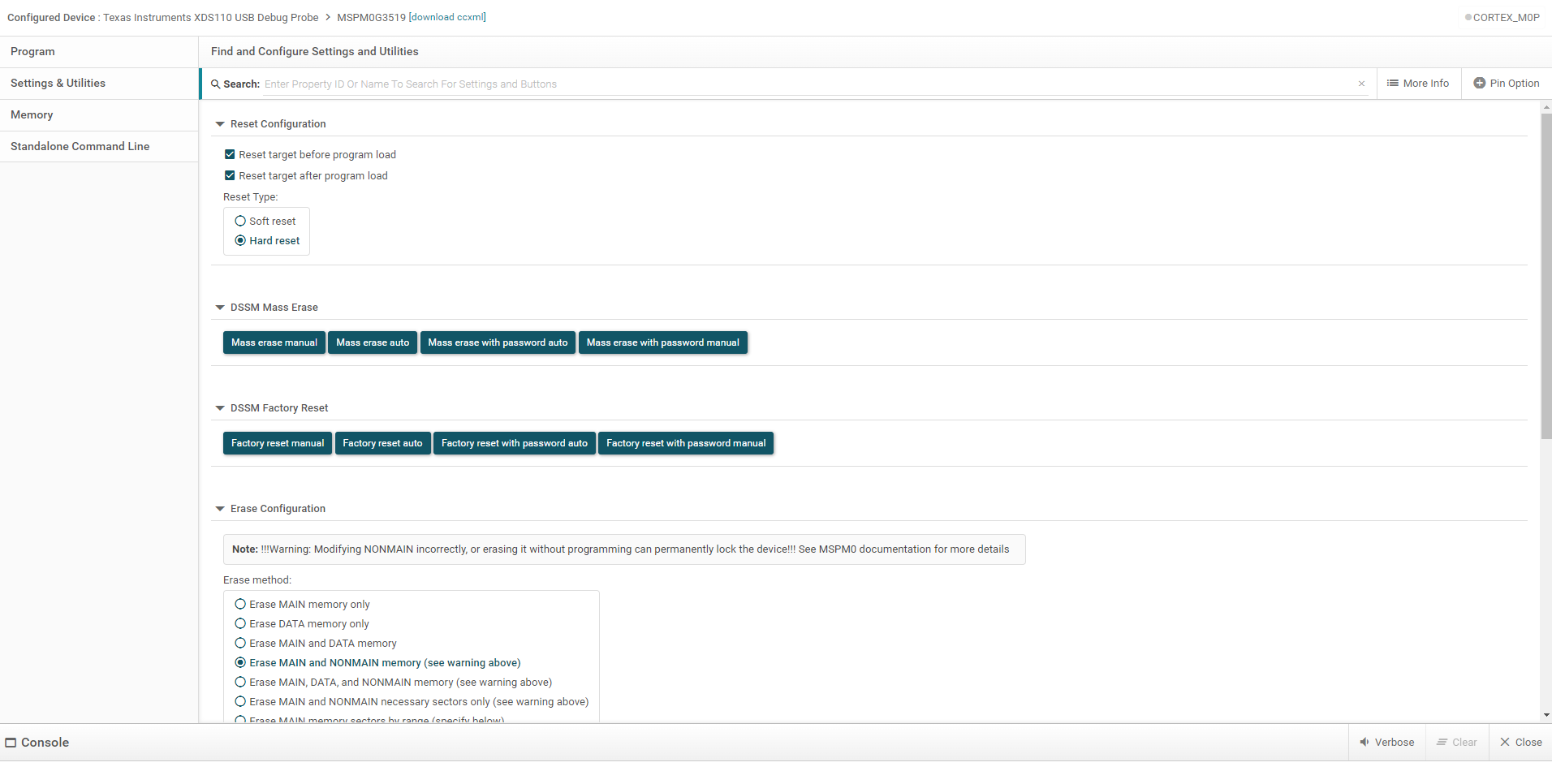
Task: Collapse the Erase Configuration section
Action: click(220, 509)
